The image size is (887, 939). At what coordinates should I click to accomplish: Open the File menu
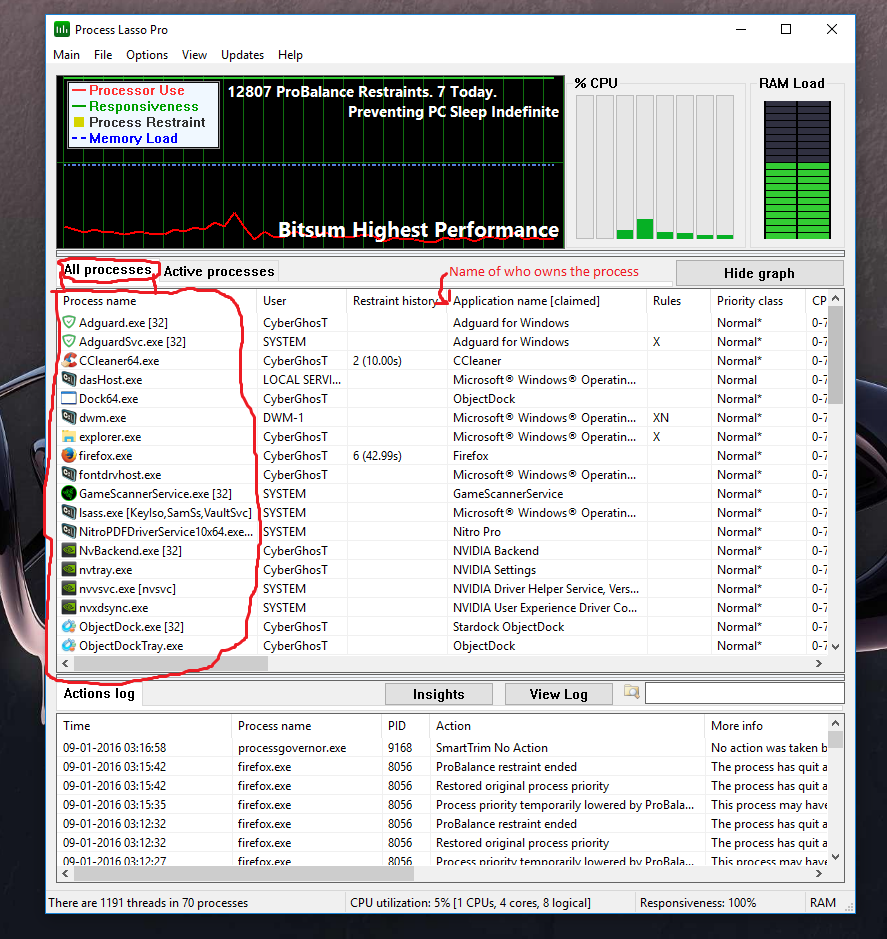[x=103, y=55]
